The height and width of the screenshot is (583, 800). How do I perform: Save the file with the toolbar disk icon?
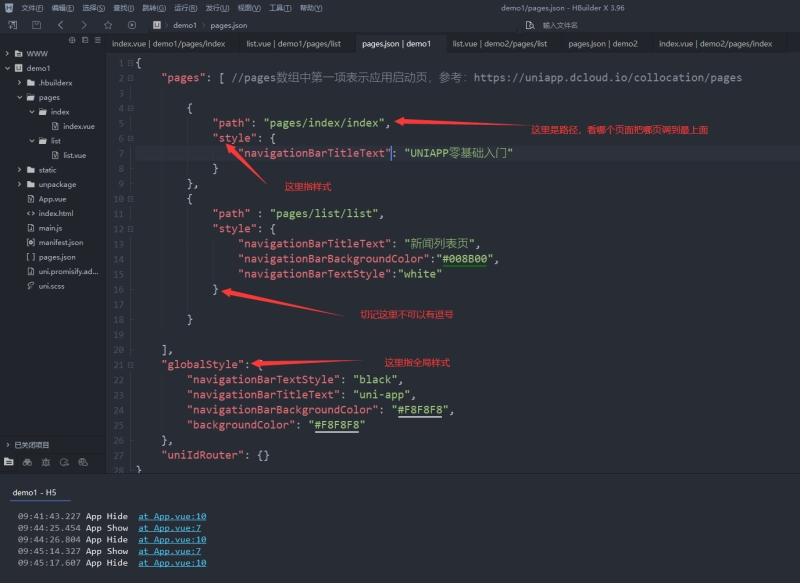coord(36,25)
